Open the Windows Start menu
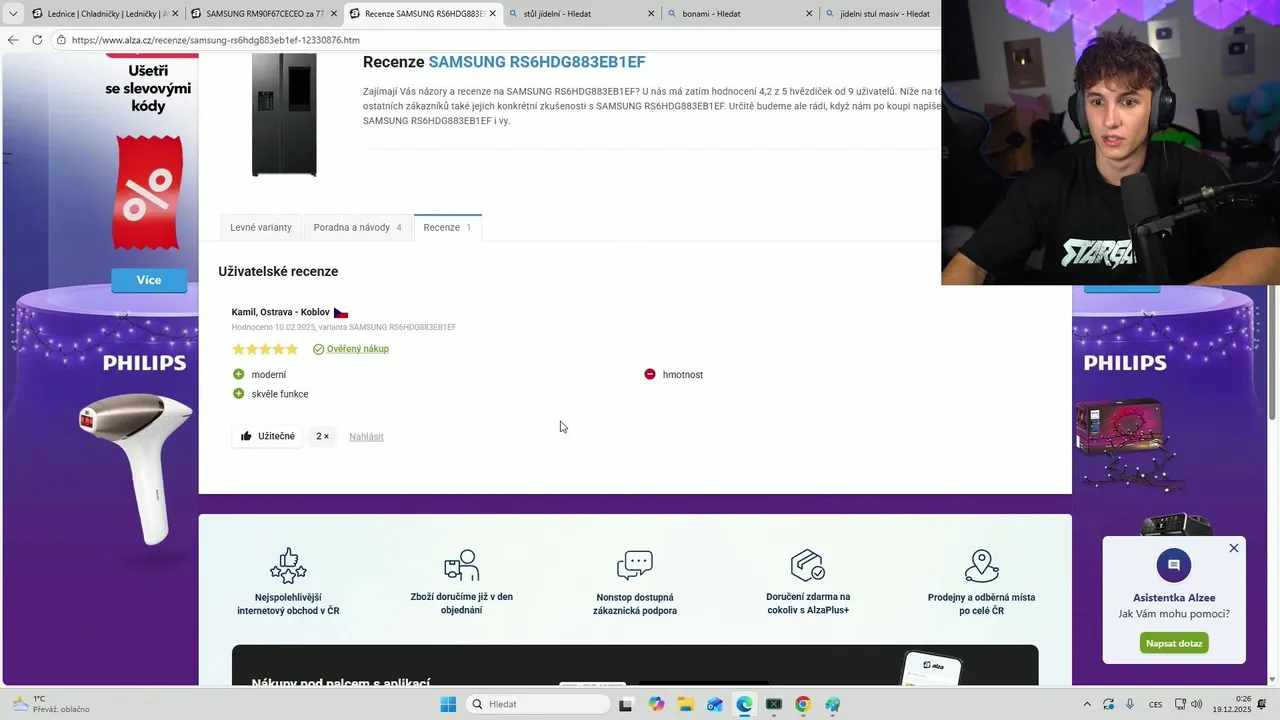 point(448,704)
